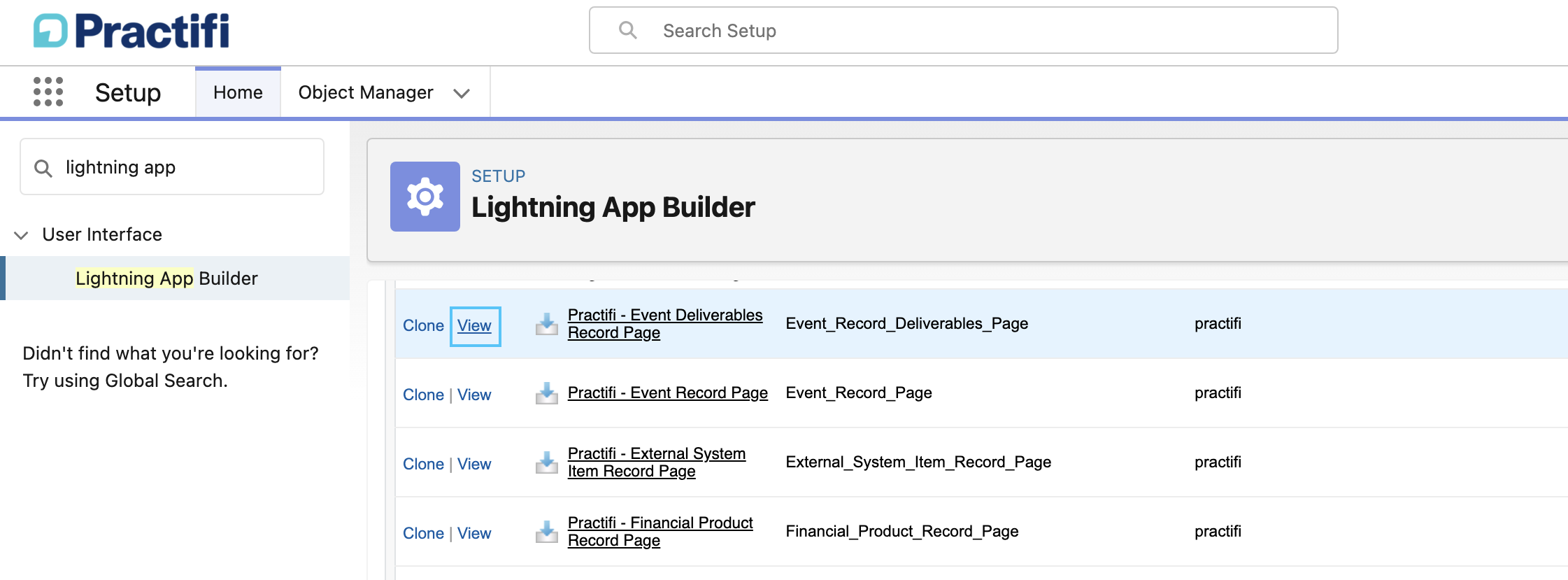1568x580 pixels.
Task: Click 'Didn't find what you're looking for?' text
Action: pos(171,353)
